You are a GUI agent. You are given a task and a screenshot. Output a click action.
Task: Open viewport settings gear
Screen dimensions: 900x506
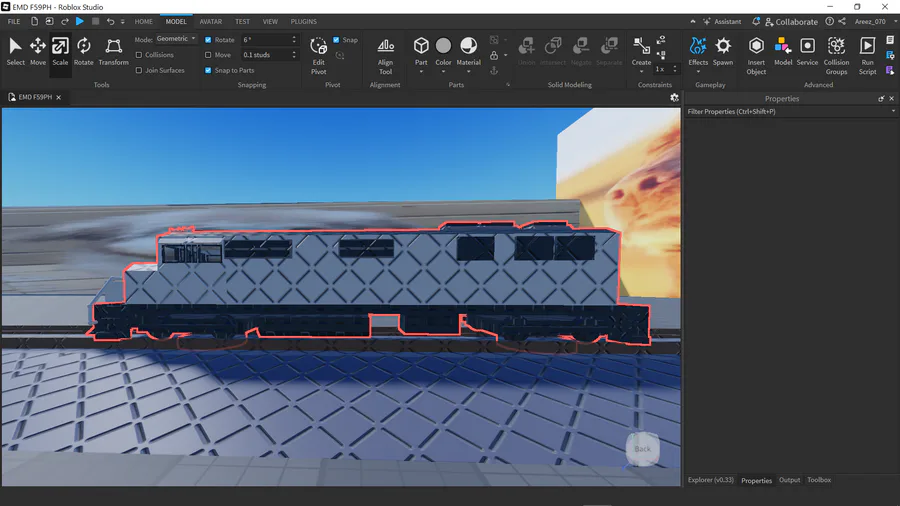674,98
